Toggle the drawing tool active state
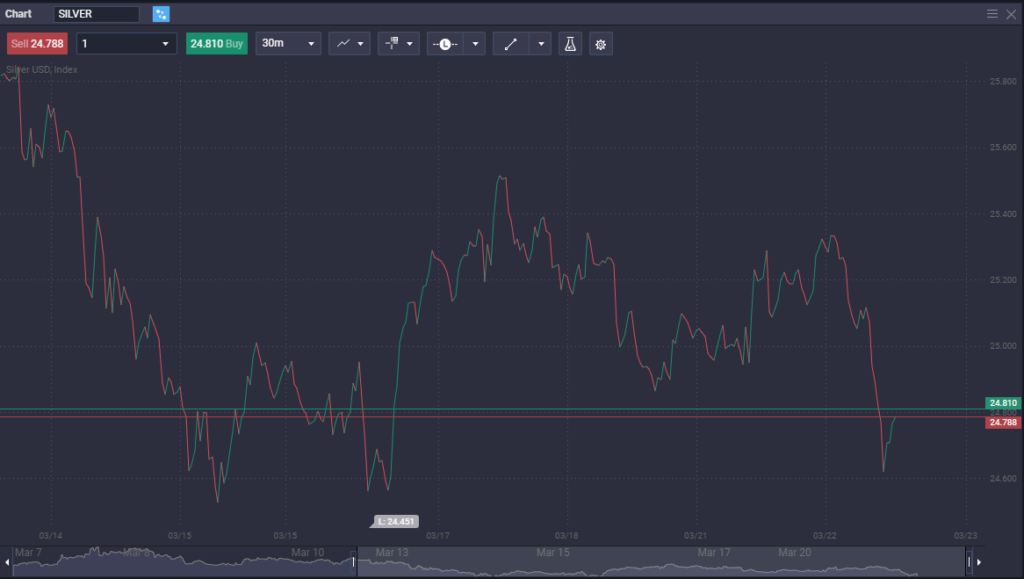 511,43
